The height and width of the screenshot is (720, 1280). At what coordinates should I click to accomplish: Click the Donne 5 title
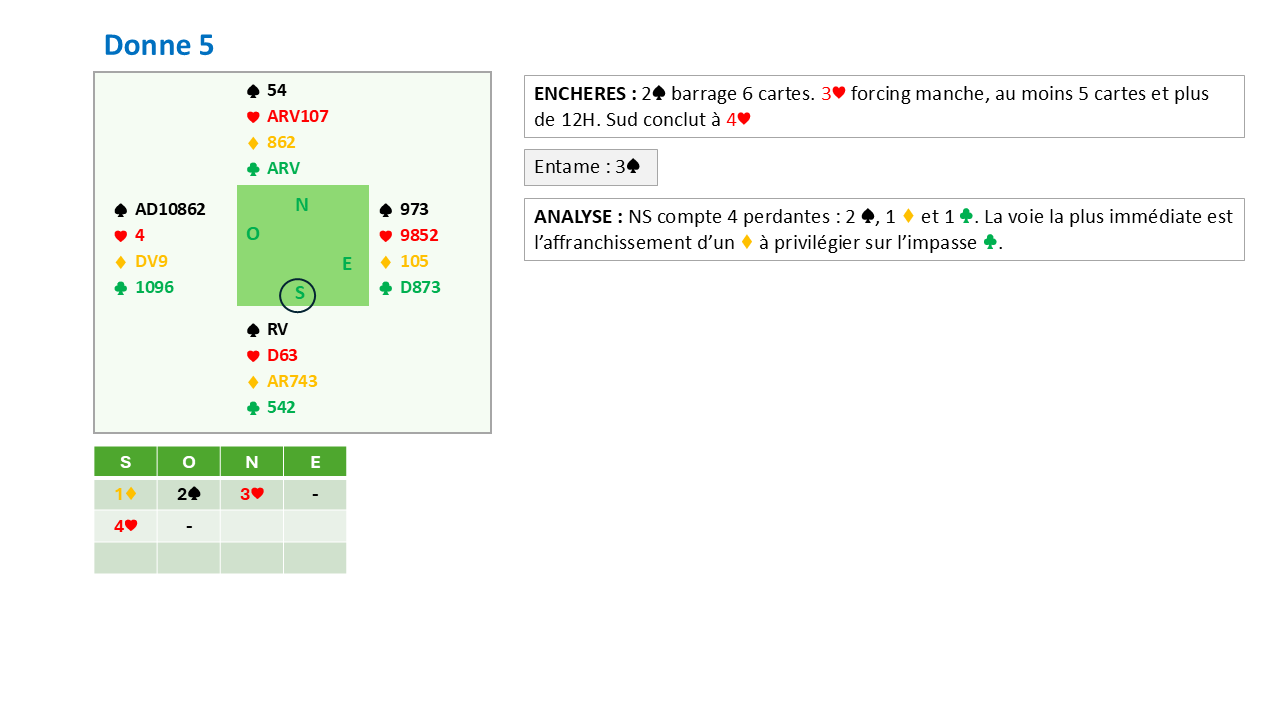pos(159,45)
